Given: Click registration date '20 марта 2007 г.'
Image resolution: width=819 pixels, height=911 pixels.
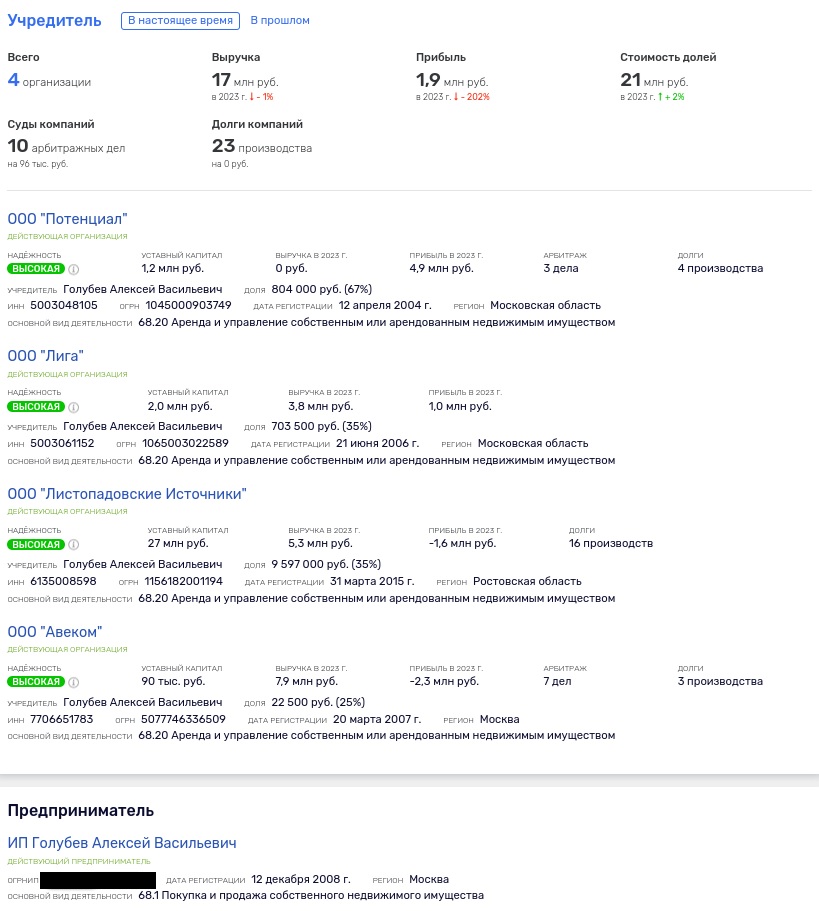Looking at the screenshot, I should click(377, 719).
